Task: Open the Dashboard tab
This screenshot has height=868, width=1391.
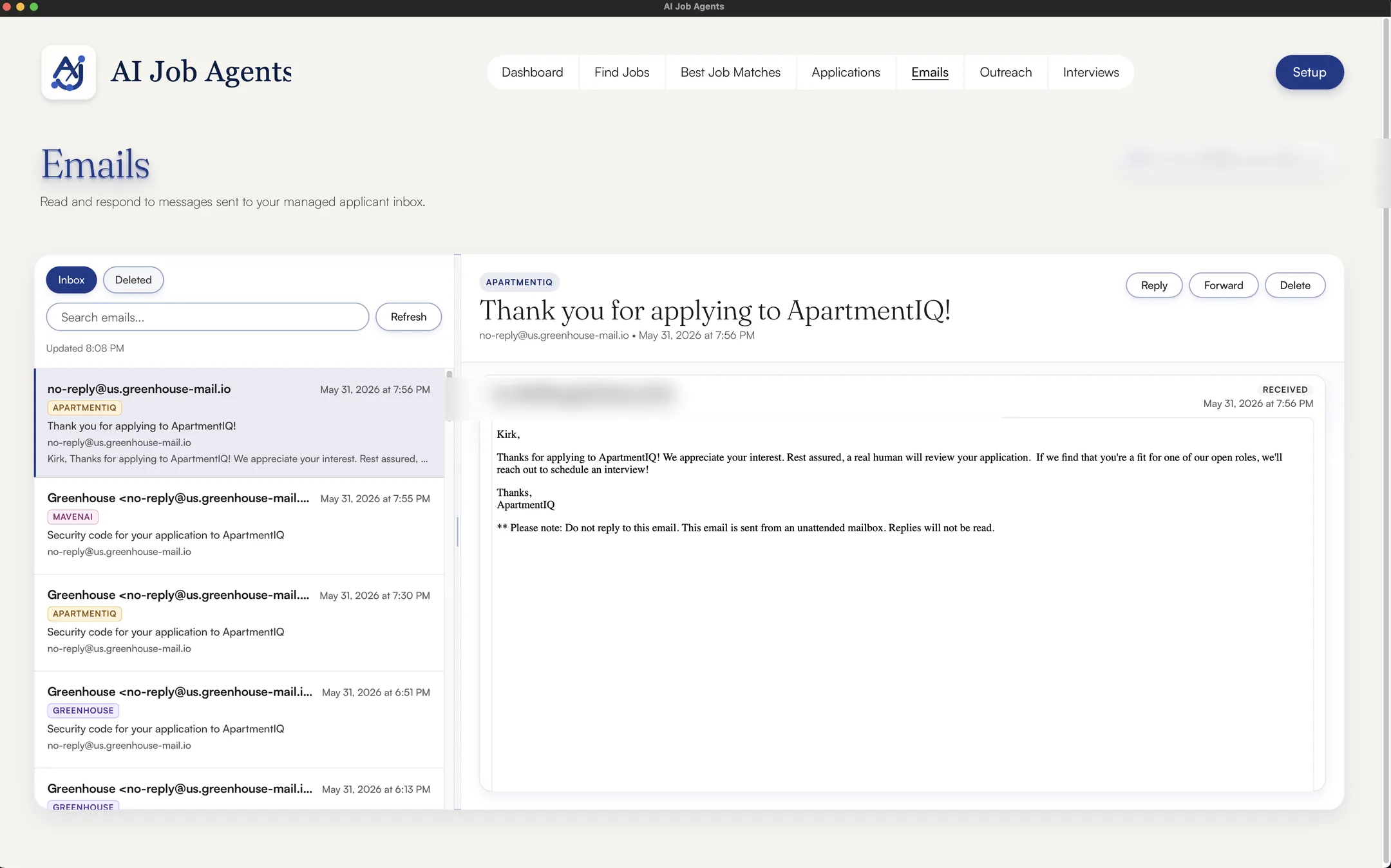Action: 532,72
